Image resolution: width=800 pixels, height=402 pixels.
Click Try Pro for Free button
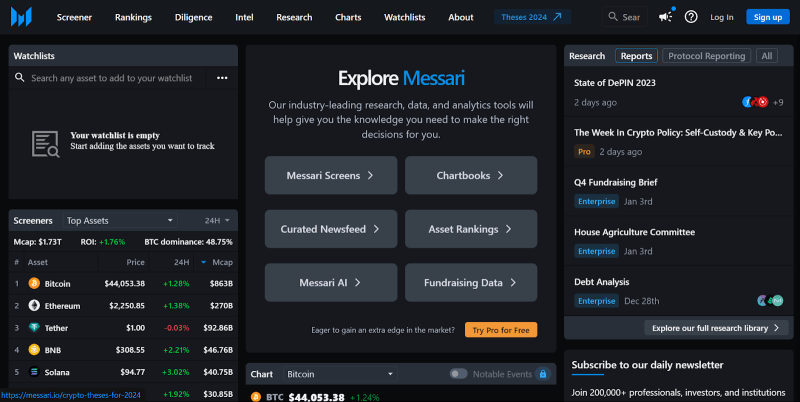(x=501, y=330)
